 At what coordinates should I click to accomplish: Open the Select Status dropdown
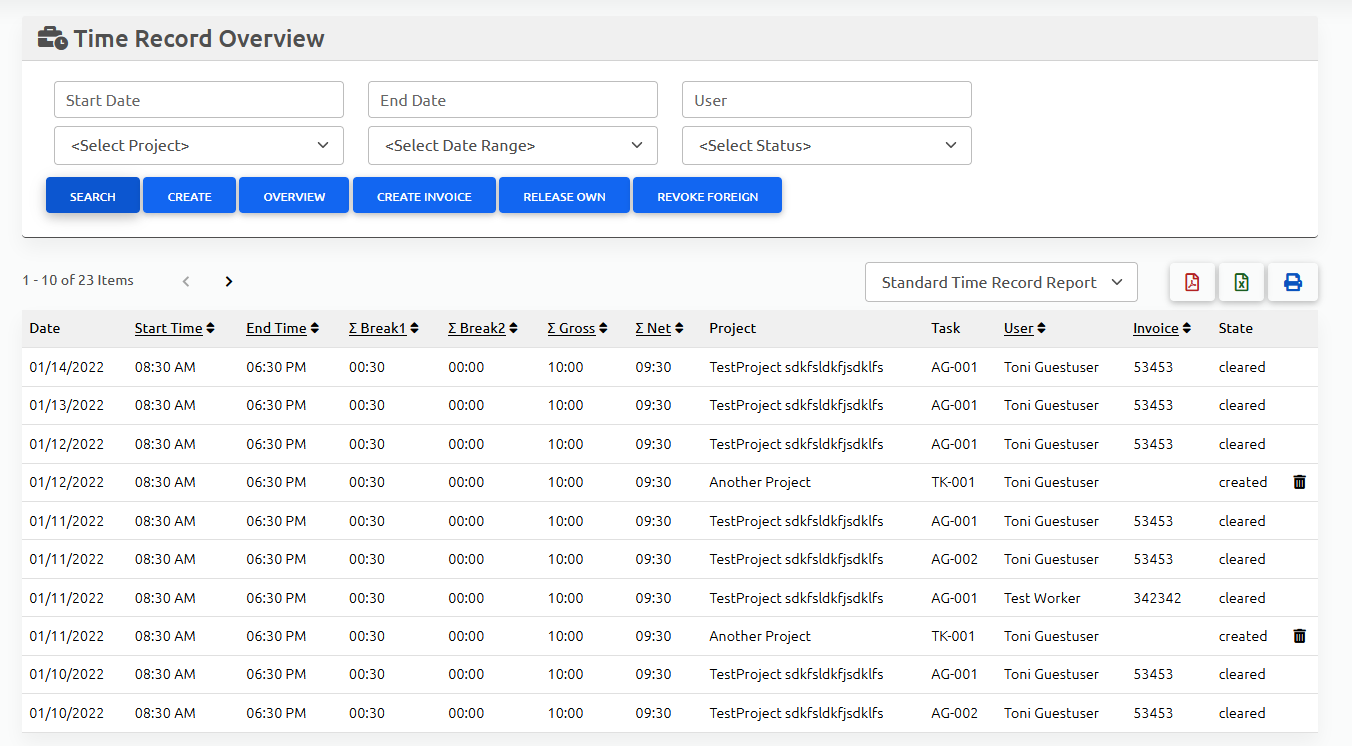(x=827, y=146)
